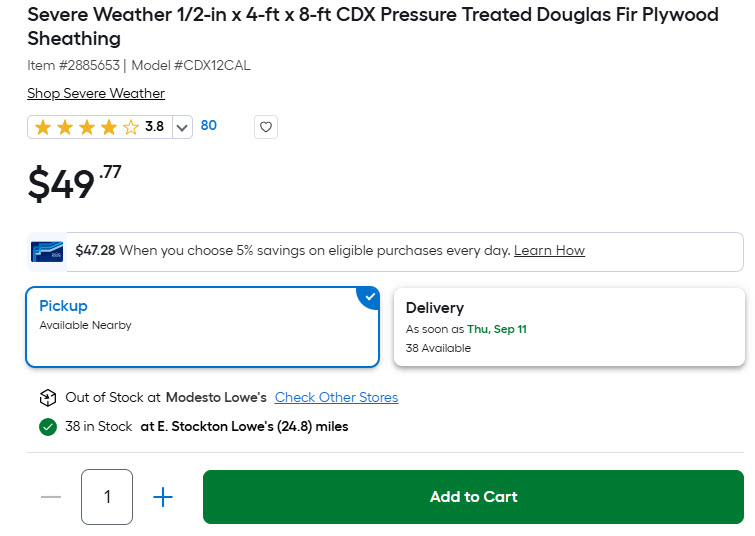Click the minus icon to decrease quantity
The width and height of the screenshot is (755, 536).
pyautogui.click(x=51, y=497)
